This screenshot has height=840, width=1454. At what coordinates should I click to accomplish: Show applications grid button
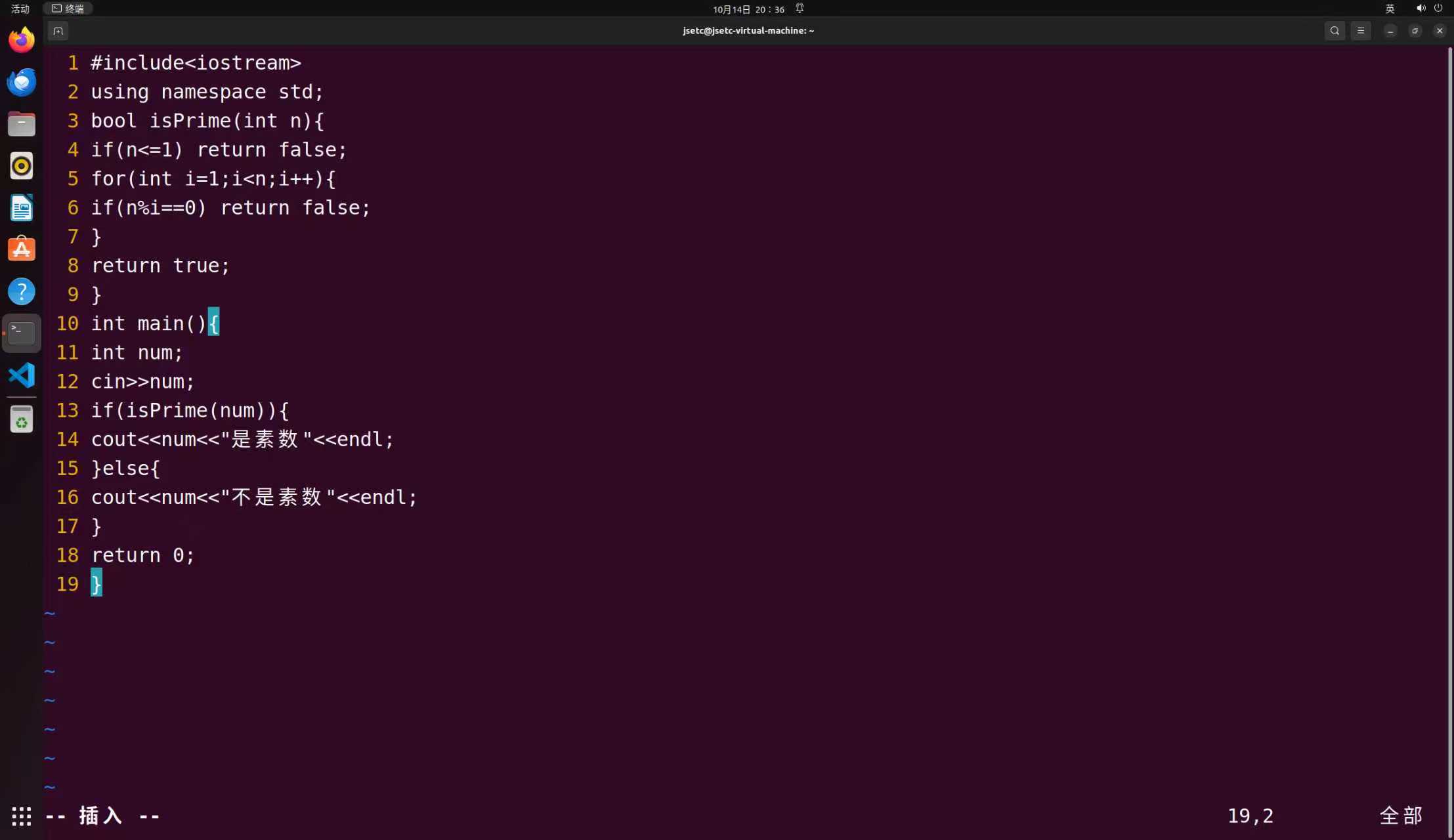pyautogui.click(x=22, y=816)
